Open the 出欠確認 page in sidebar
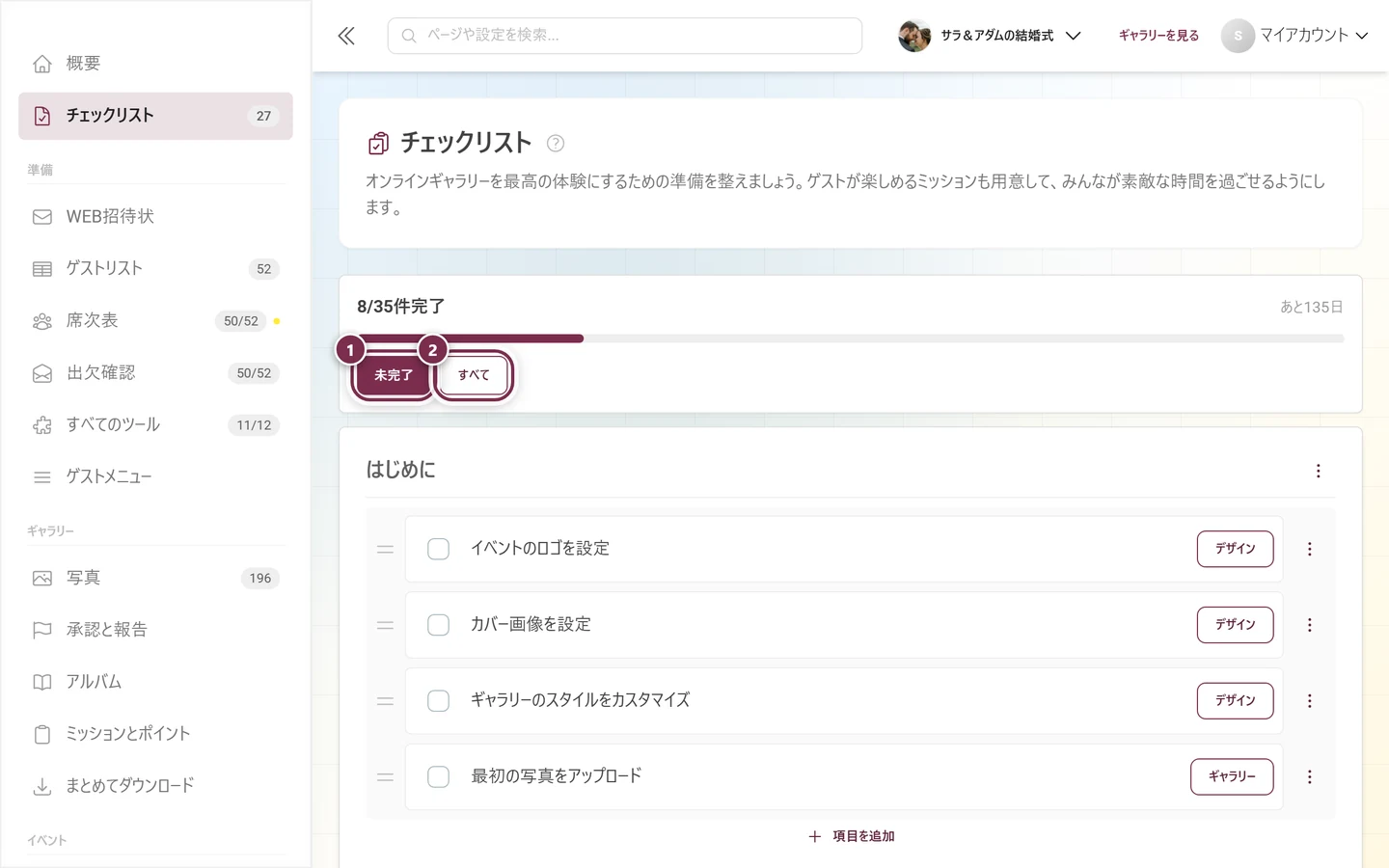 (x=155, y=373)
